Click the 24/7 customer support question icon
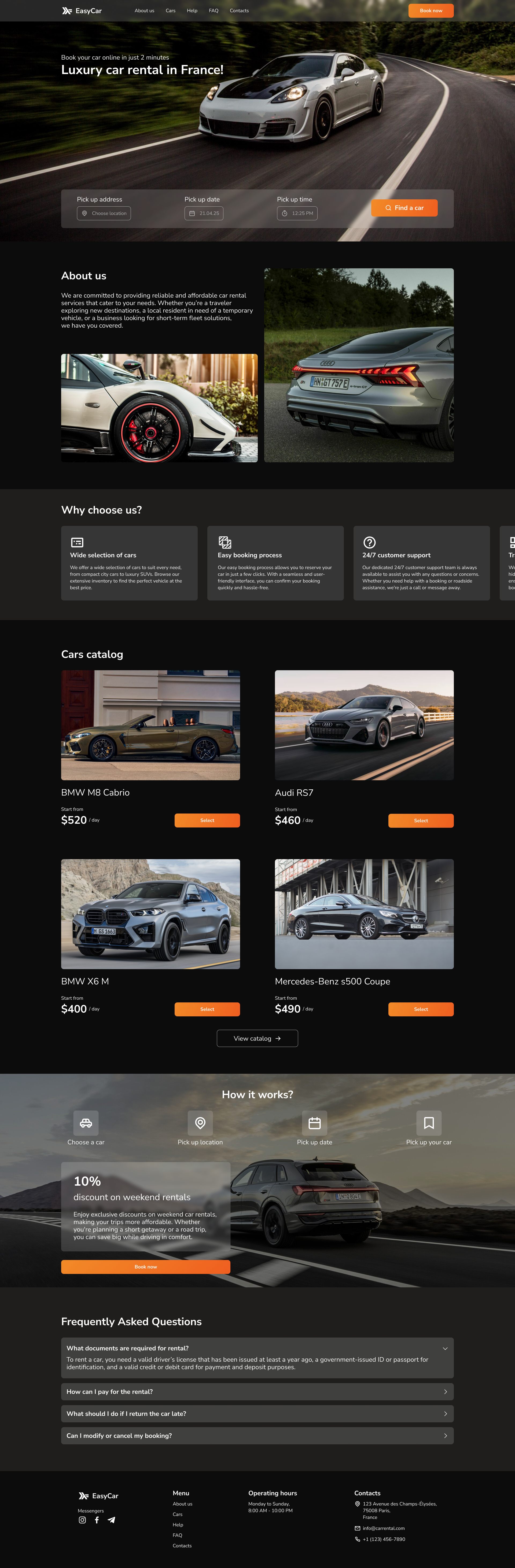 pos(370,542)
